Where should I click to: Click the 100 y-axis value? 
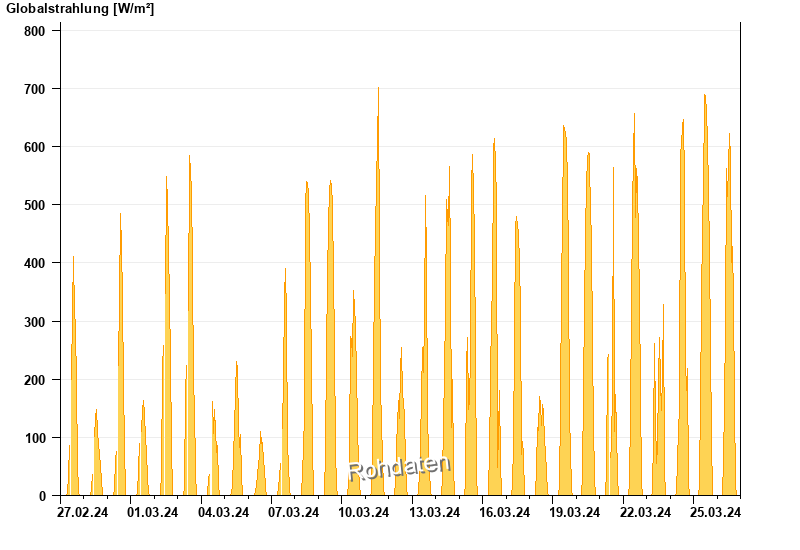point(35,438)
